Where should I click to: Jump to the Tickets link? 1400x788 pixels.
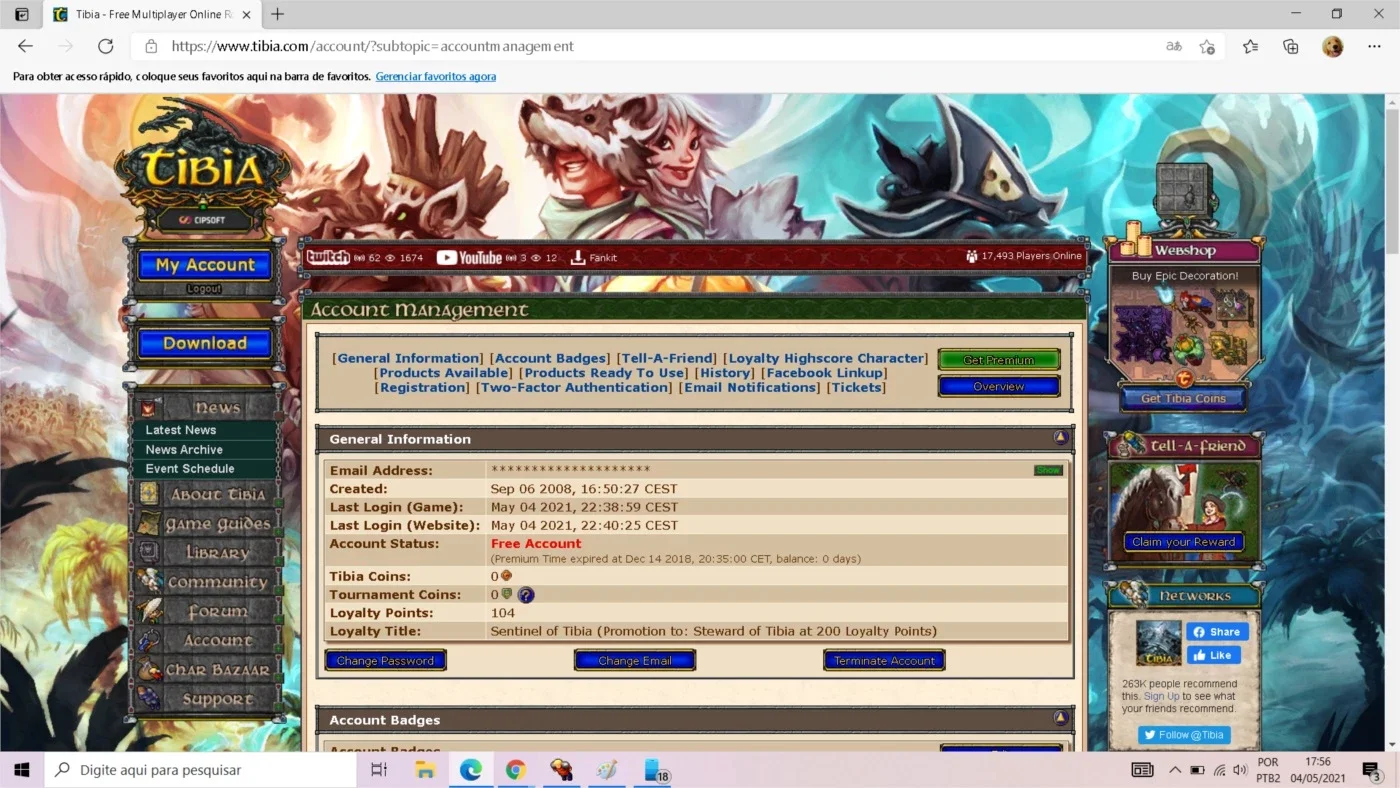[857, 387]
